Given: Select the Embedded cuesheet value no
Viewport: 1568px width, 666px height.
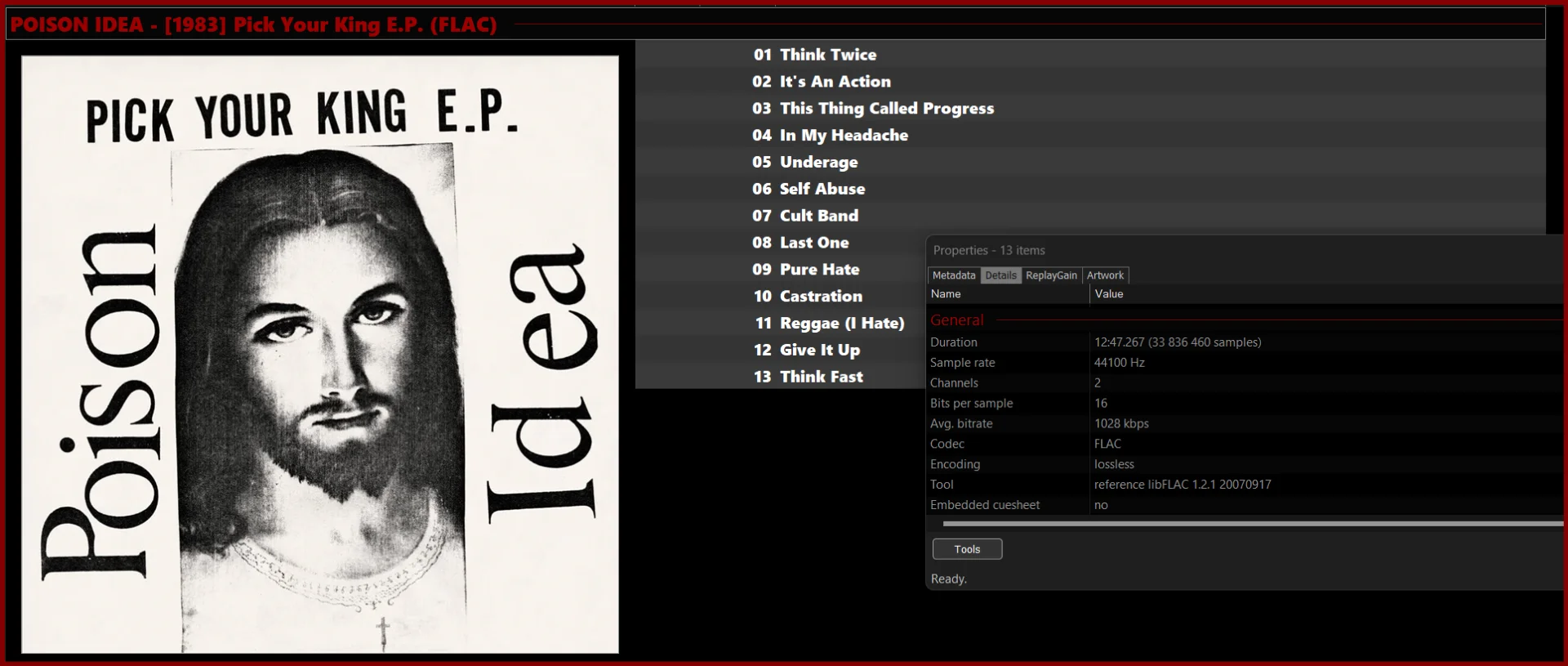Looking at the screenshot, I should pos(1101,505).
